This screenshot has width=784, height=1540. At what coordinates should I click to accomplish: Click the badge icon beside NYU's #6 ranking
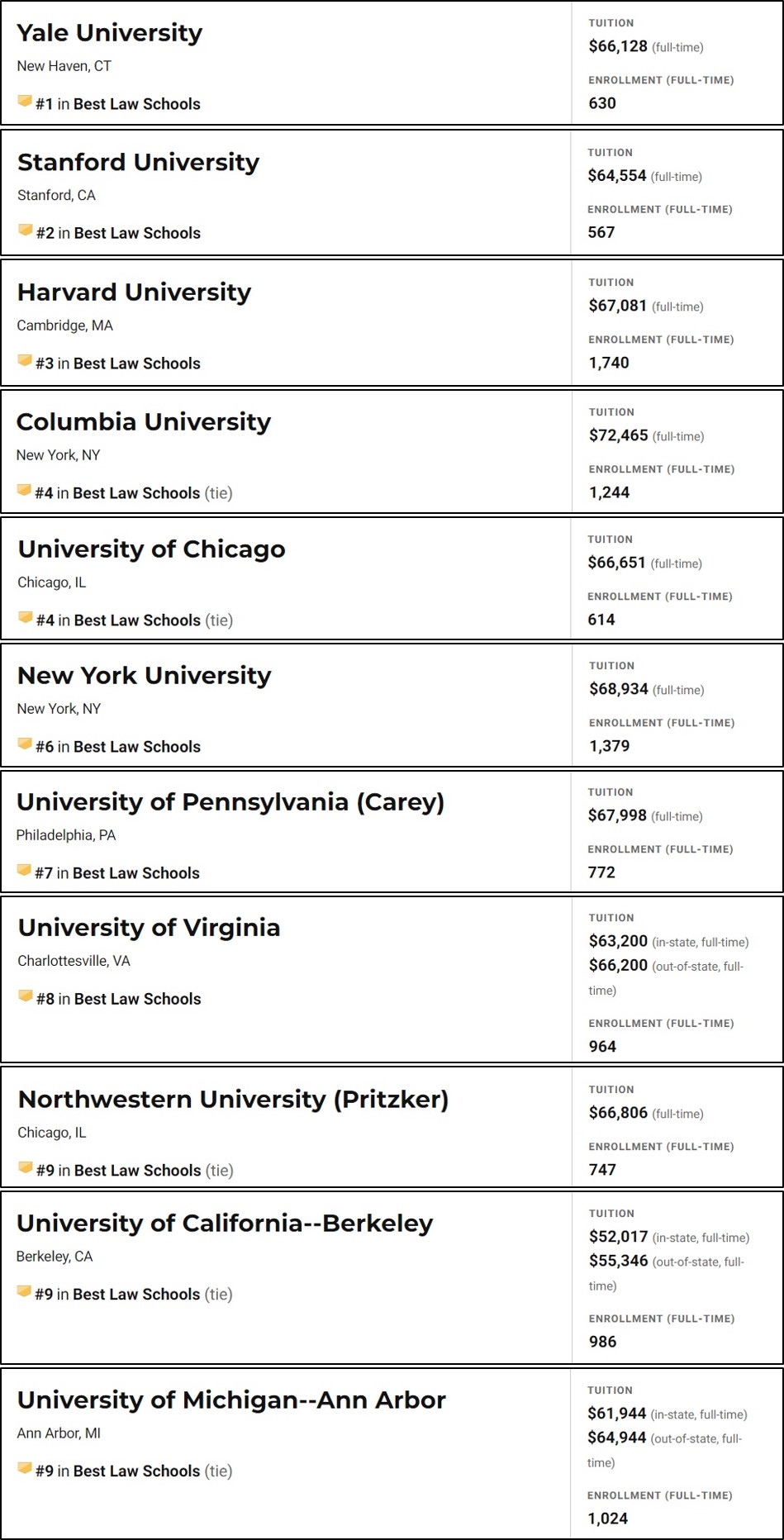tap(25, 744)
